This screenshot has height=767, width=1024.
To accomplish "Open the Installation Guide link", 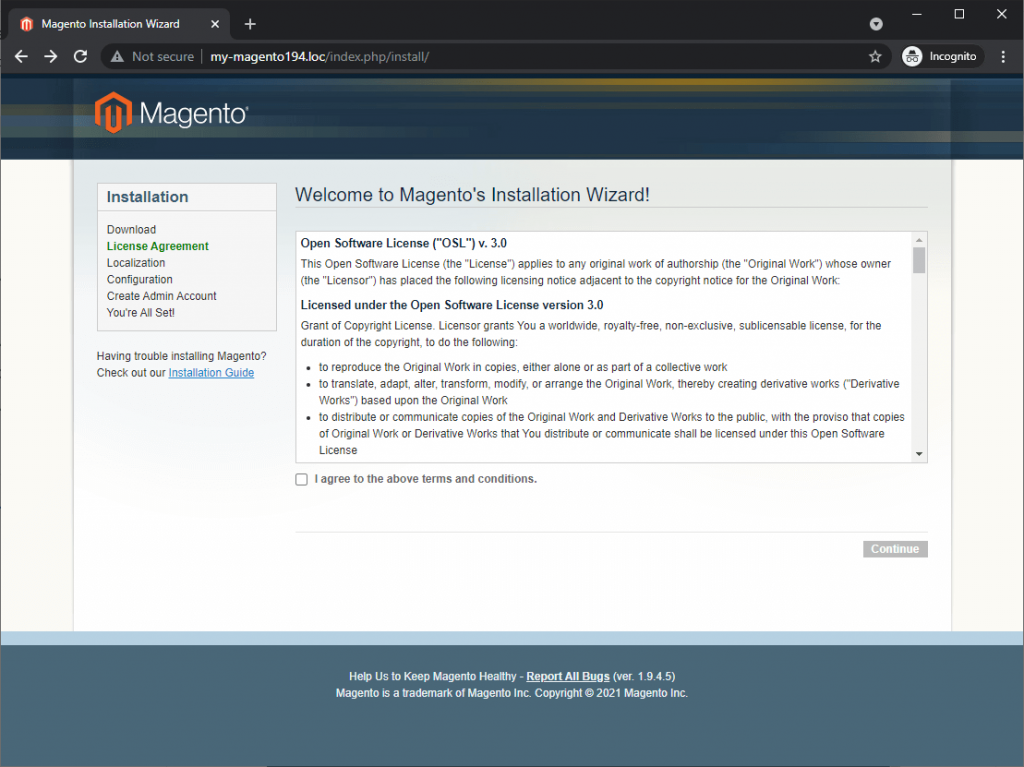I will click(x=211, y=372).
